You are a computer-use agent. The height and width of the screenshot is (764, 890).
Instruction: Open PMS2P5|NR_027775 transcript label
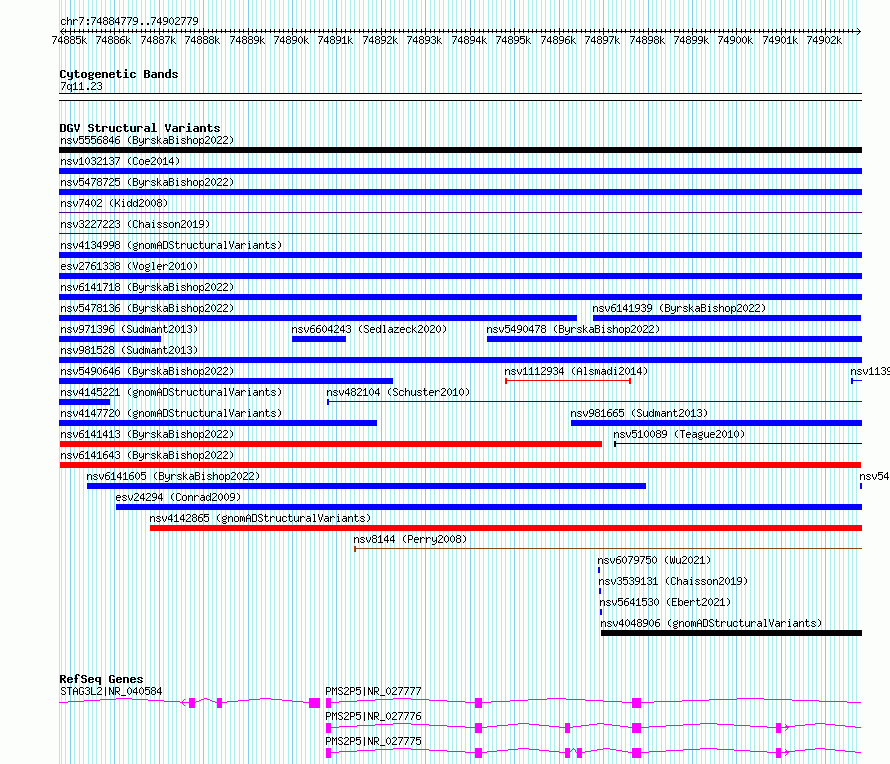tap(373, 741)
